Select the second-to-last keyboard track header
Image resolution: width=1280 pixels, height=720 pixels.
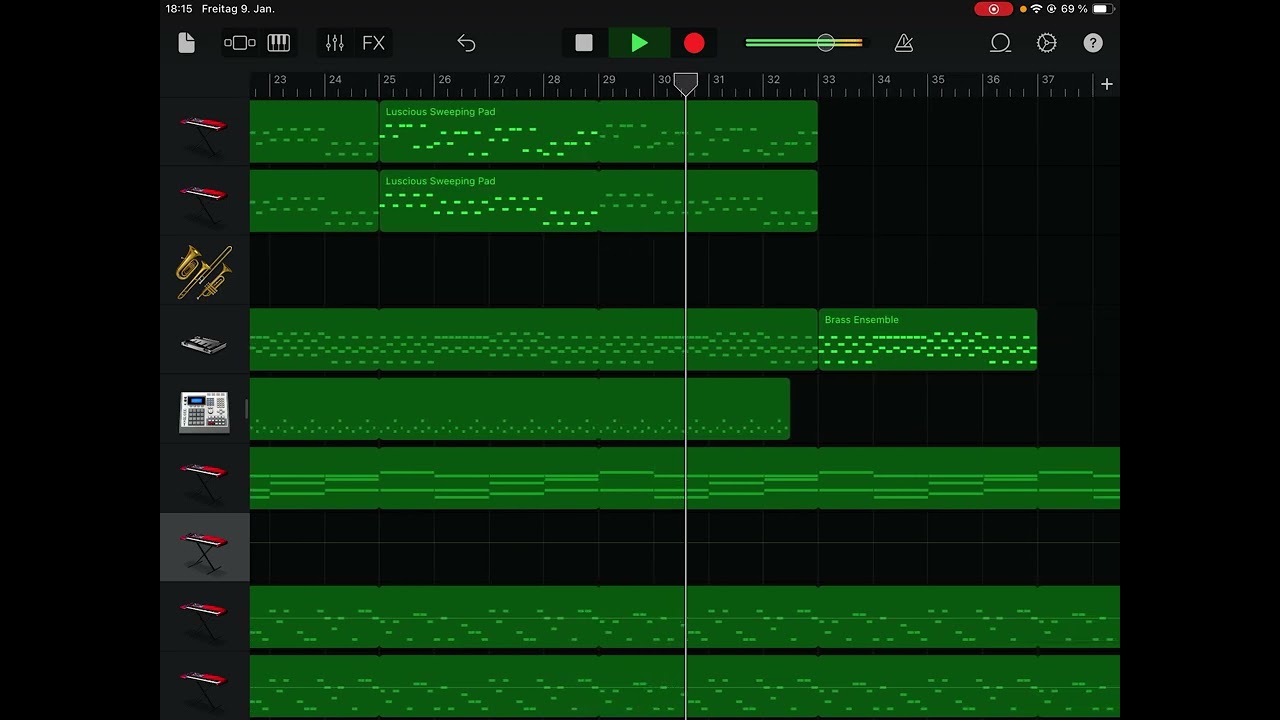pos(204,617)
